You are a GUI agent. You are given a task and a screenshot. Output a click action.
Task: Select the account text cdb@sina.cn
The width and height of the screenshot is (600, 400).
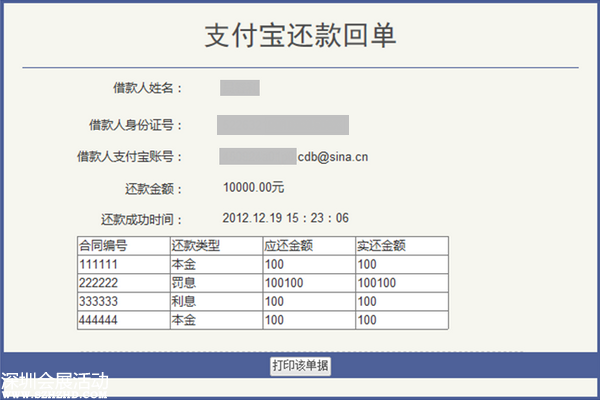[333, 157]
